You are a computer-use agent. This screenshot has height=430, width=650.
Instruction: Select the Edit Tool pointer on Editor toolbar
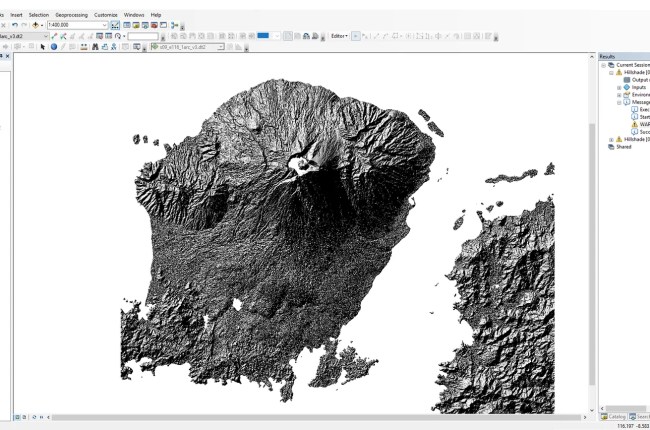click(356, 36)
